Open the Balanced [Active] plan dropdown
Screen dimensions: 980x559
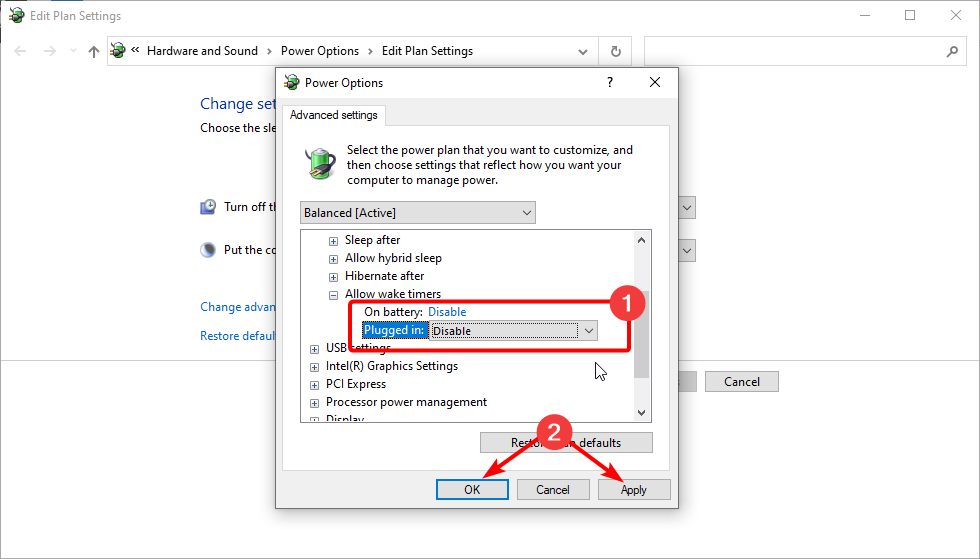[x=418, y=213]
